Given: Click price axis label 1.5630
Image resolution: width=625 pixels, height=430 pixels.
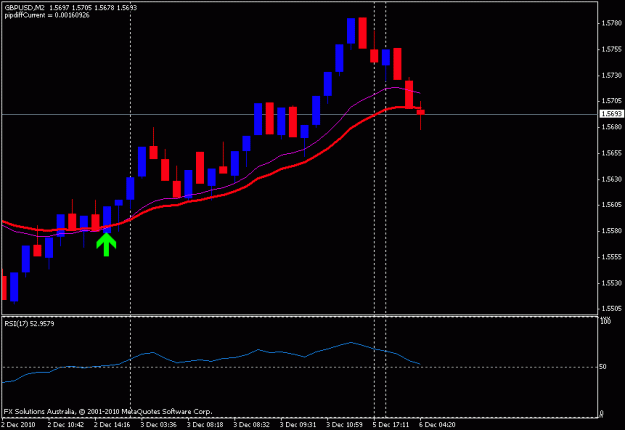Looking at the screenshot, I should coord(611,179).
